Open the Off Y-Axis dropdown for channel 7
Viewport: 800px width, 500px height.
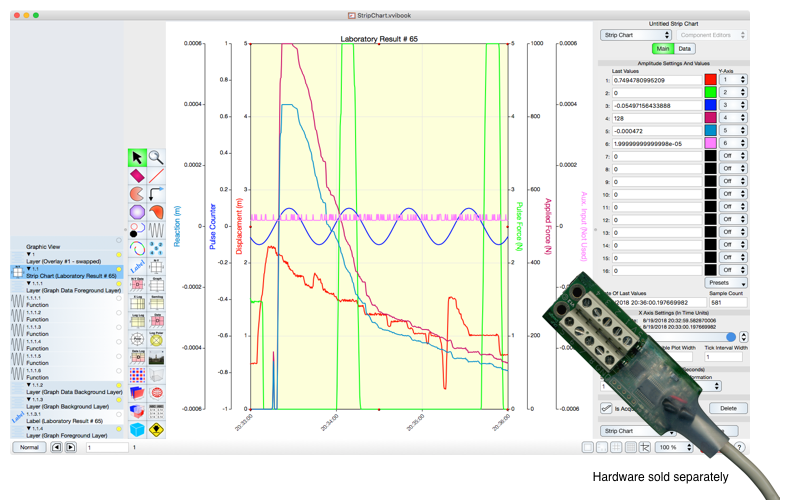(733, 156)
